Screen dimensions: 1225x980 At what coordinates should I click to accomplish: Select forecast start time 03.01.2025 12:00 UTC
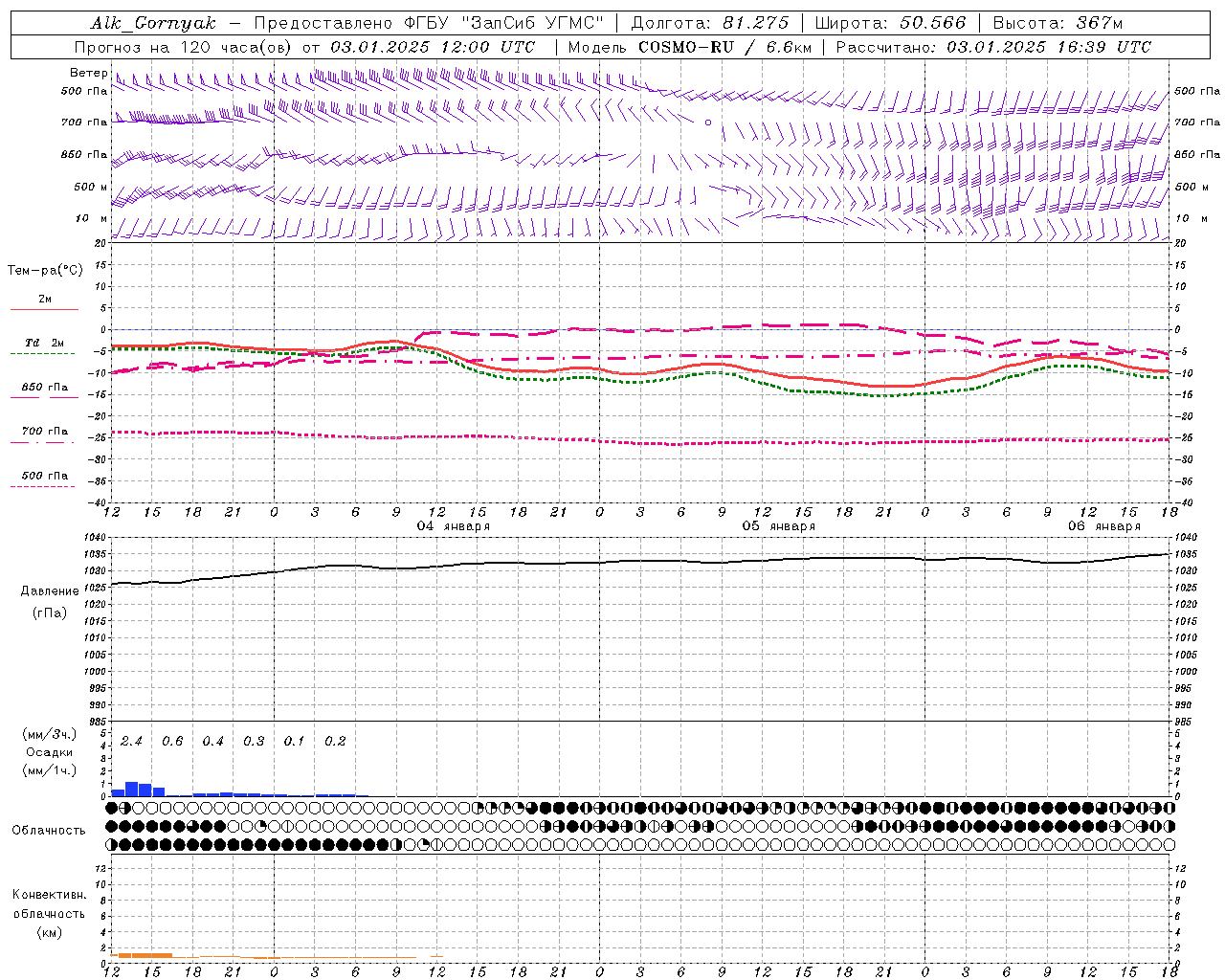click(433, 47)
